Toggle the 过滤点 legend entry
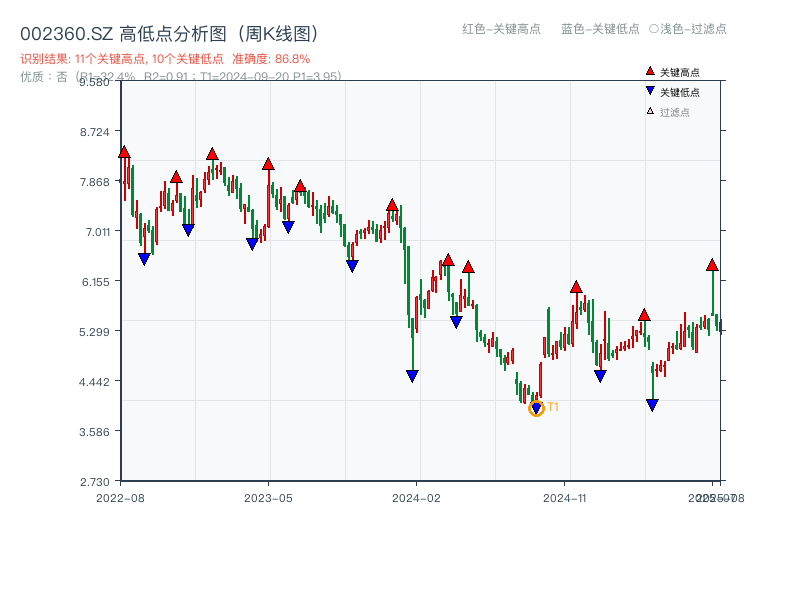 [x=668, y=112]
